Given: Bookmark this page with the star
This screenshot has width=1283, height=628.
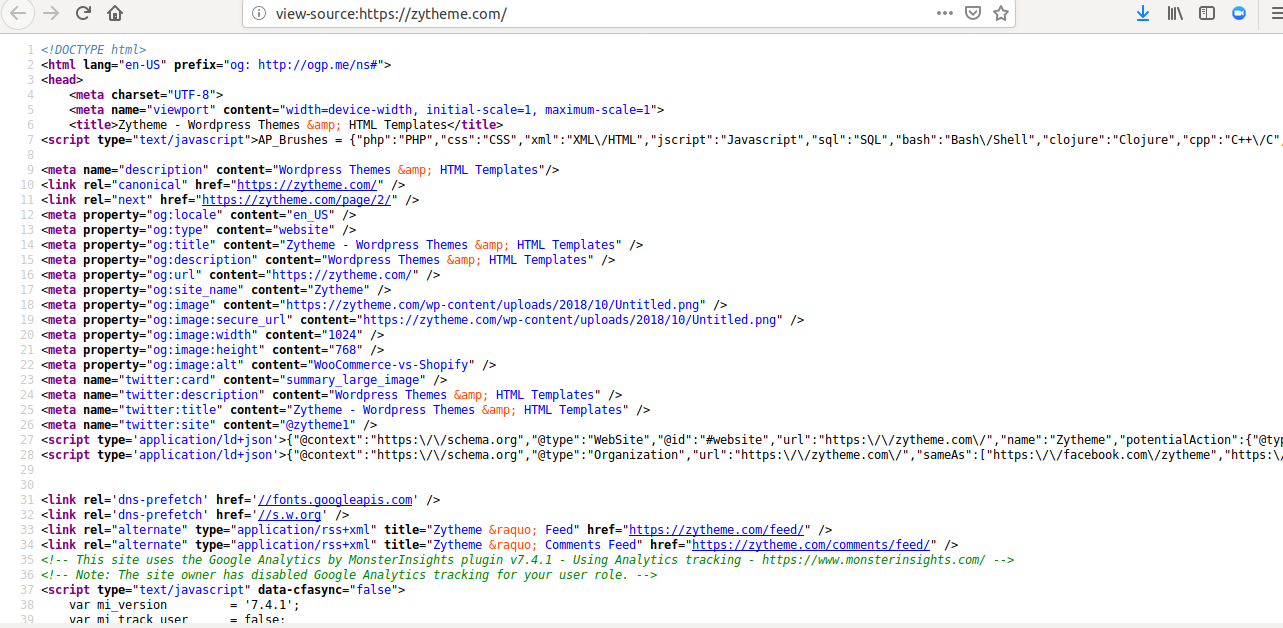Looking at the screenshot, I should coord(1000,14).
